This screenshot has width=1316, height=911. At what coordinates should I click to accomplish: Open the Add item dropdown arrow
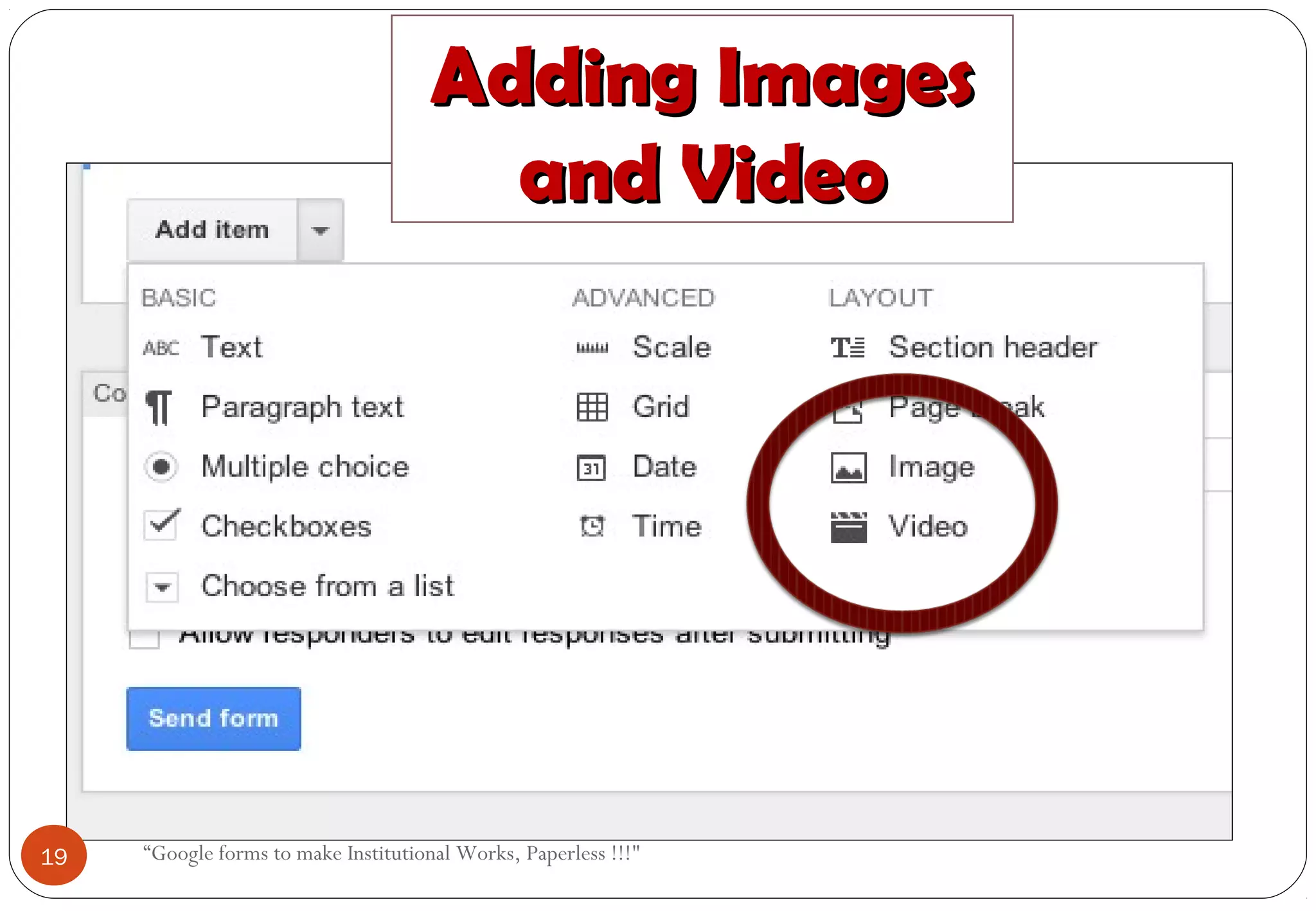click(321, 230)
